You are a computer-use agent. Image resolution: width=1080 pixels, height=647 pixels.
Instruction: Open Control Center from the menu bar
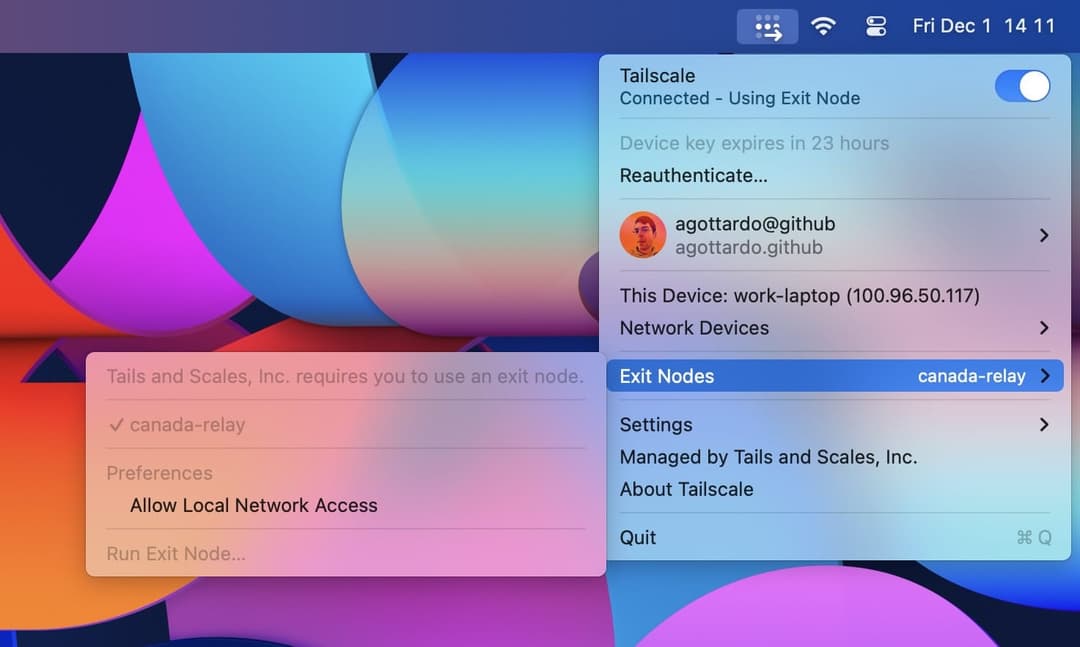click(x=875, y=26)
